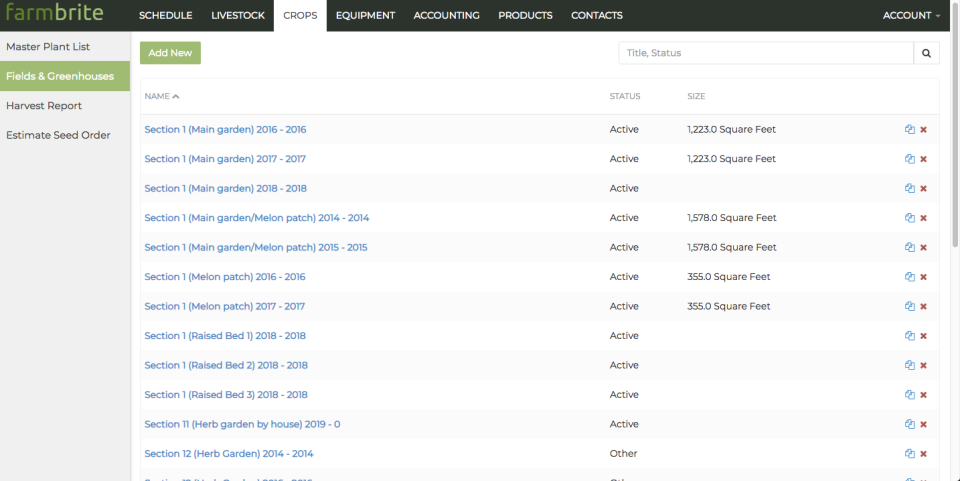The image size is (960, 481).
Task: Delete Section 11 (Herb garden by house) row
Action: click(924, 424)
